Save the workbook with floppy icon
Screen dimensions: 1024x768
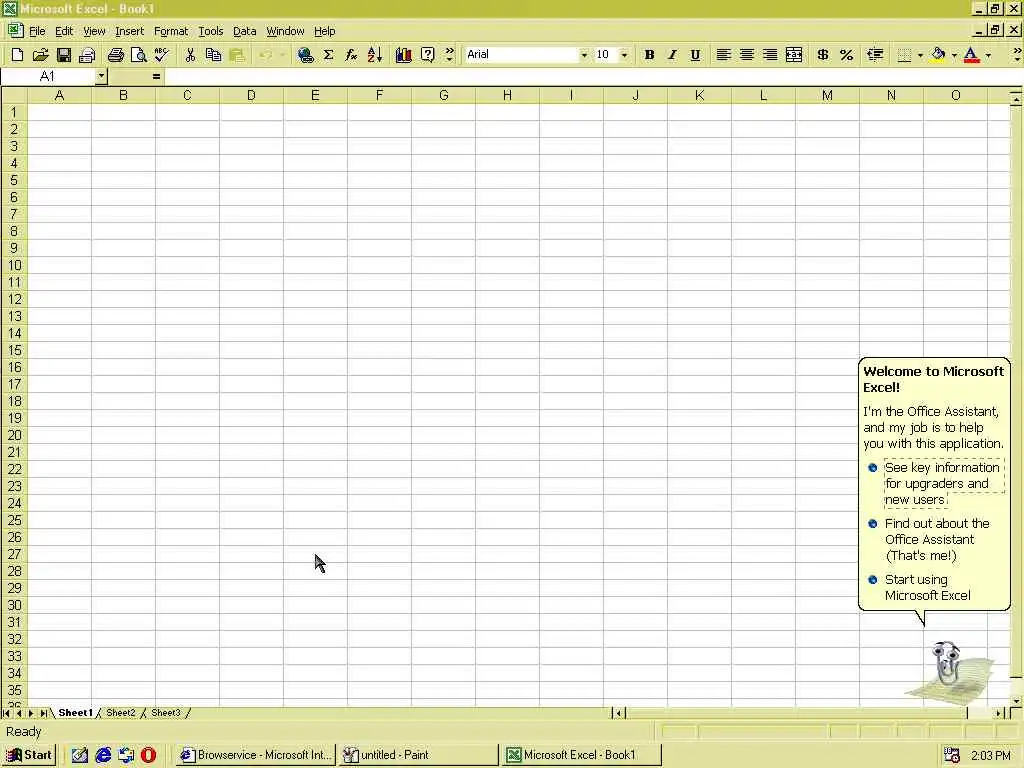[x=63, y=55]
